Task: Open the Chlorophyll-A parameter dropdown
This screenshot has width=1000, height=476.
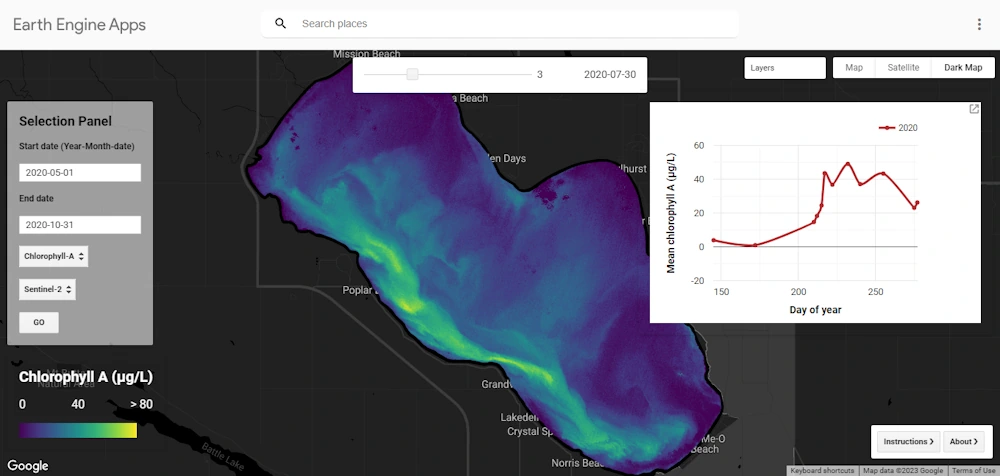Action: click(54, 257)
